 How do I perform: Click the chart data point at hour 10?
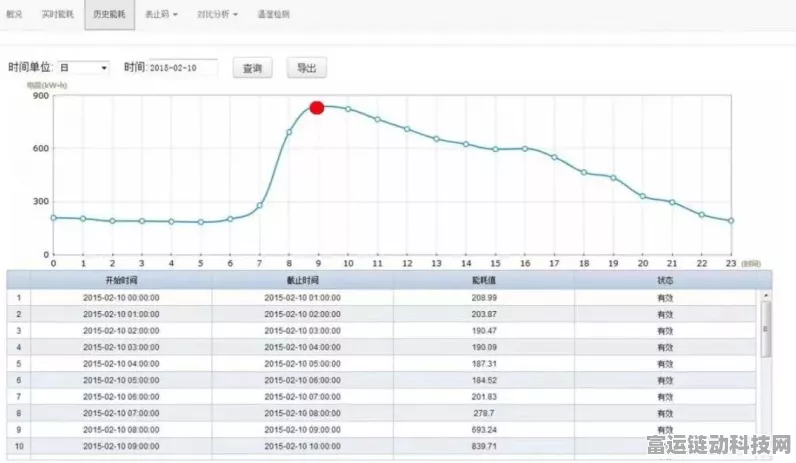(348, 109)
